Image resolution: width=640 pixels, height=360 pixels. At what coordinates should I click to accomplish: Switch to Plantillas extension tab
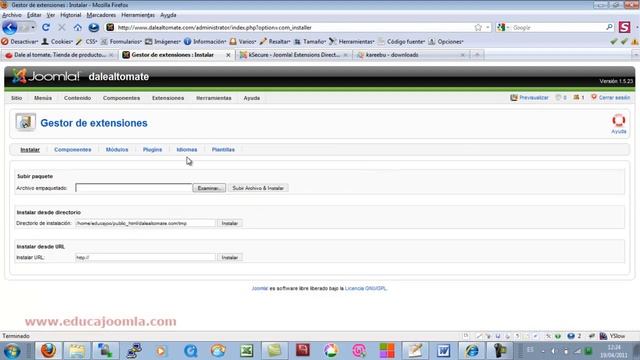point(223,150)
